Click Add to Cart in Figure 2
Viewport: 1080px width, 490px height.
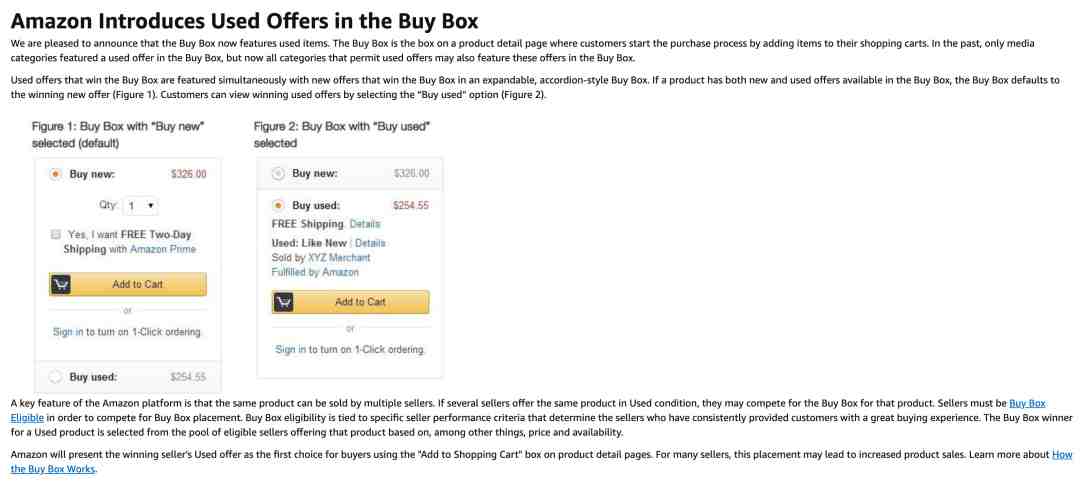pos(351,302)
